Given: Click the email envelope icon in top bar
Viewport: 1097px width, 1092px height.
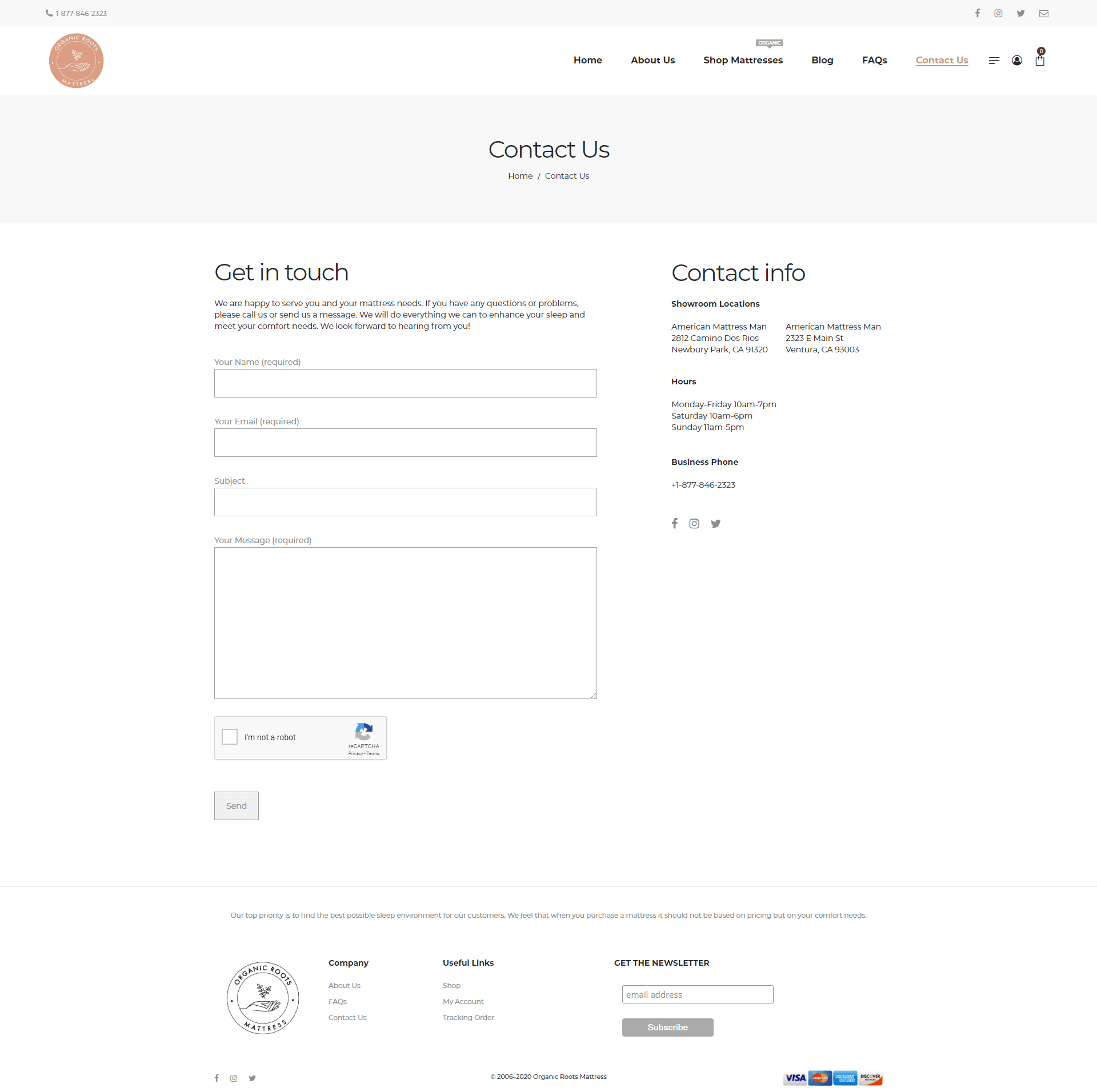Looking at the screenshot, I should coord(1043,14).
